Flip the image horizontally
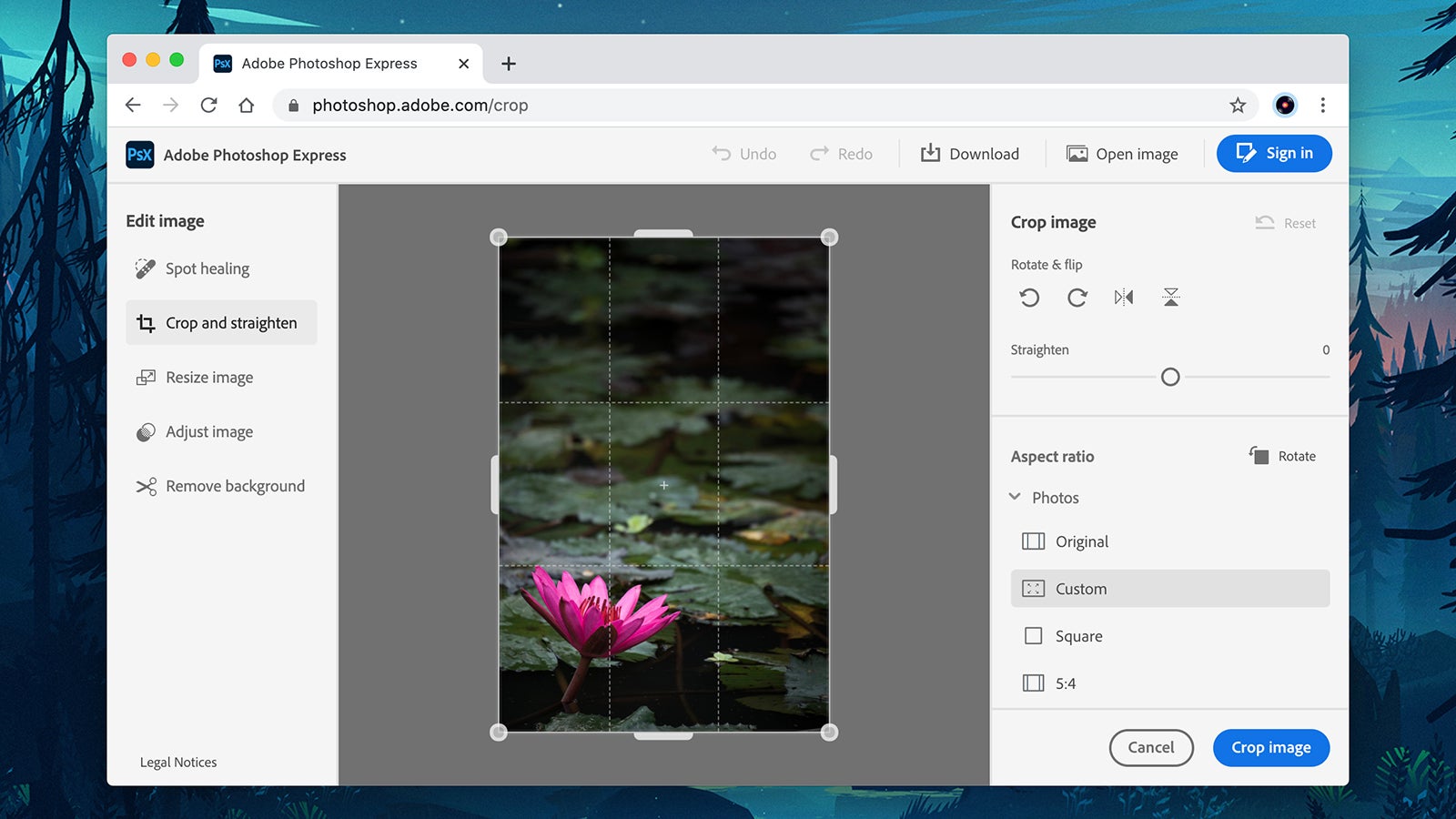The image size is (1456, 819). [x=1124, y=298]
